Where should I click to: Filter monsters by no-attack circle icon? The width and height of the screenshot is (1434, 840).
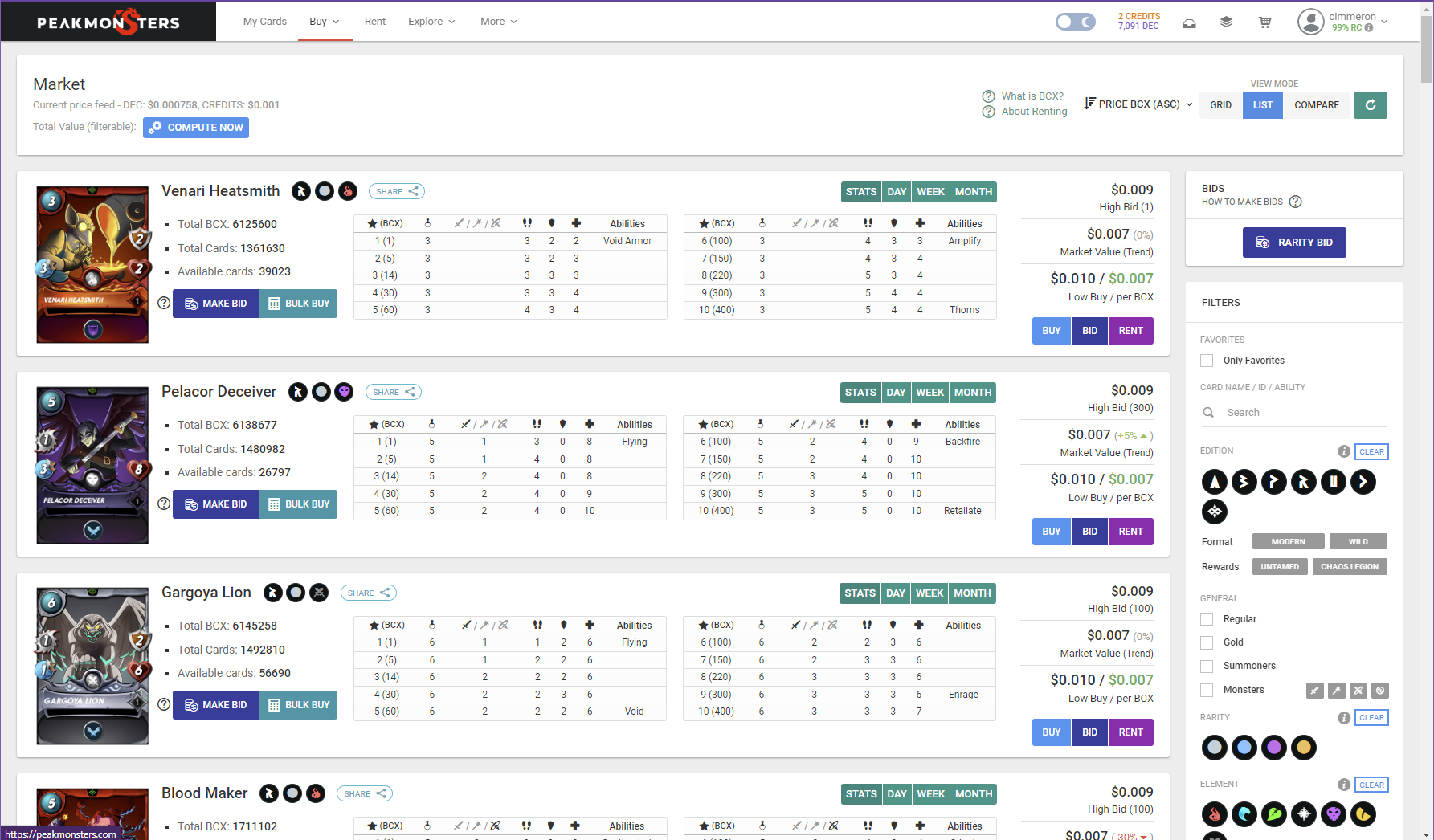[1380, 690]
